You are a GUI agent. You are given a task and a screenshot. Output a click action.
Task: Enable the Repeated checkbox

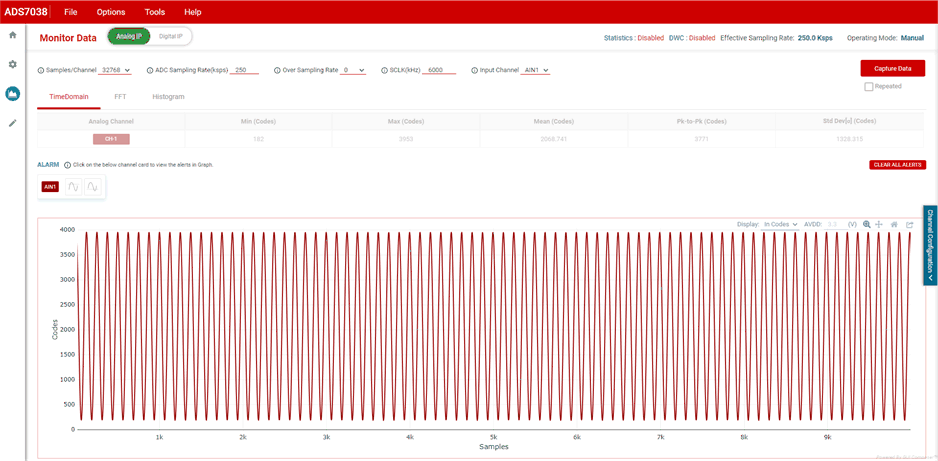869,87
